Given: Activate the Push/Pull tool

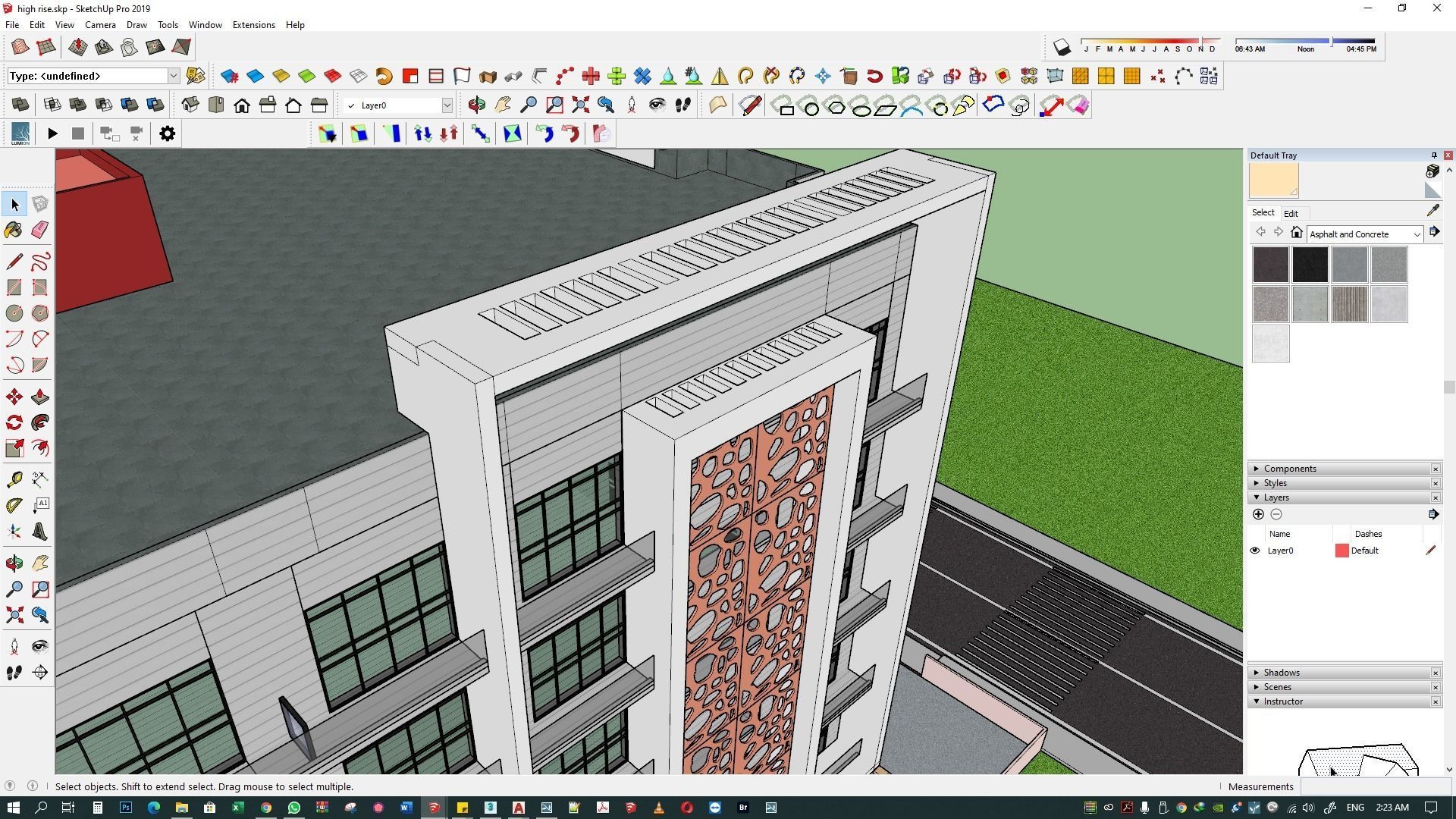Looking at the screenshot, I should click(x=40, y=397).
